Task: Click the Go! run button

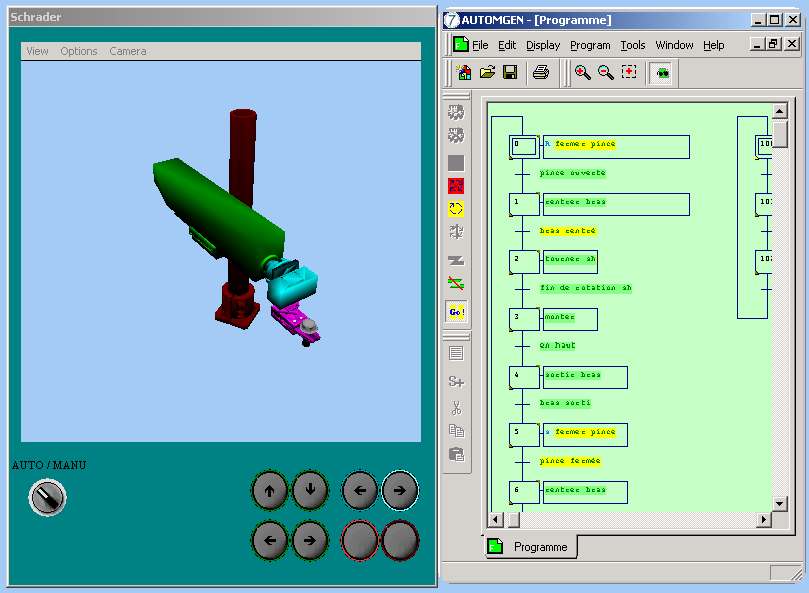Action: [456, 312]
